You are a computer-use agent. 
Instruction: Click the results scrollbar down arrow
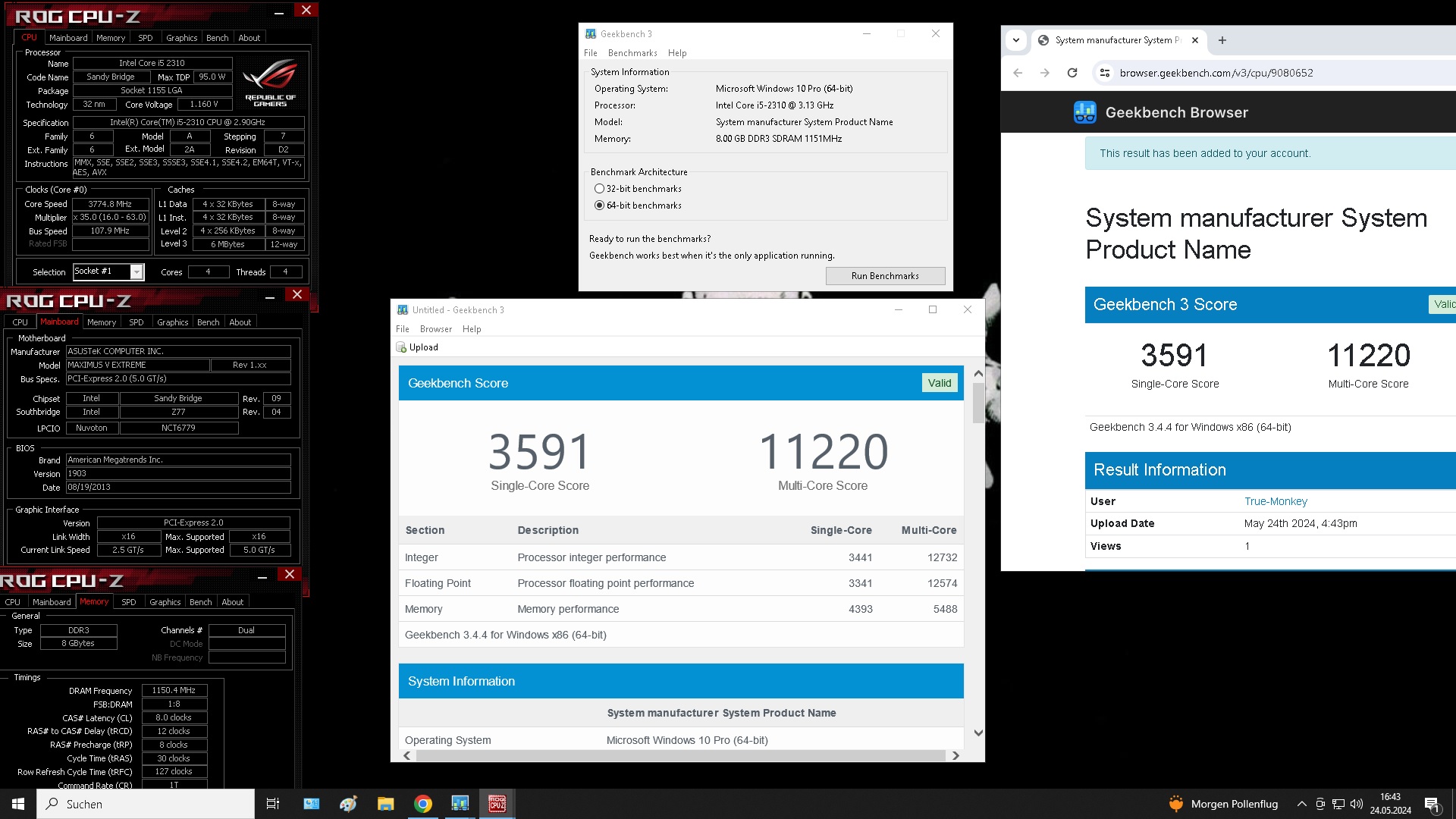click(978, 733)
